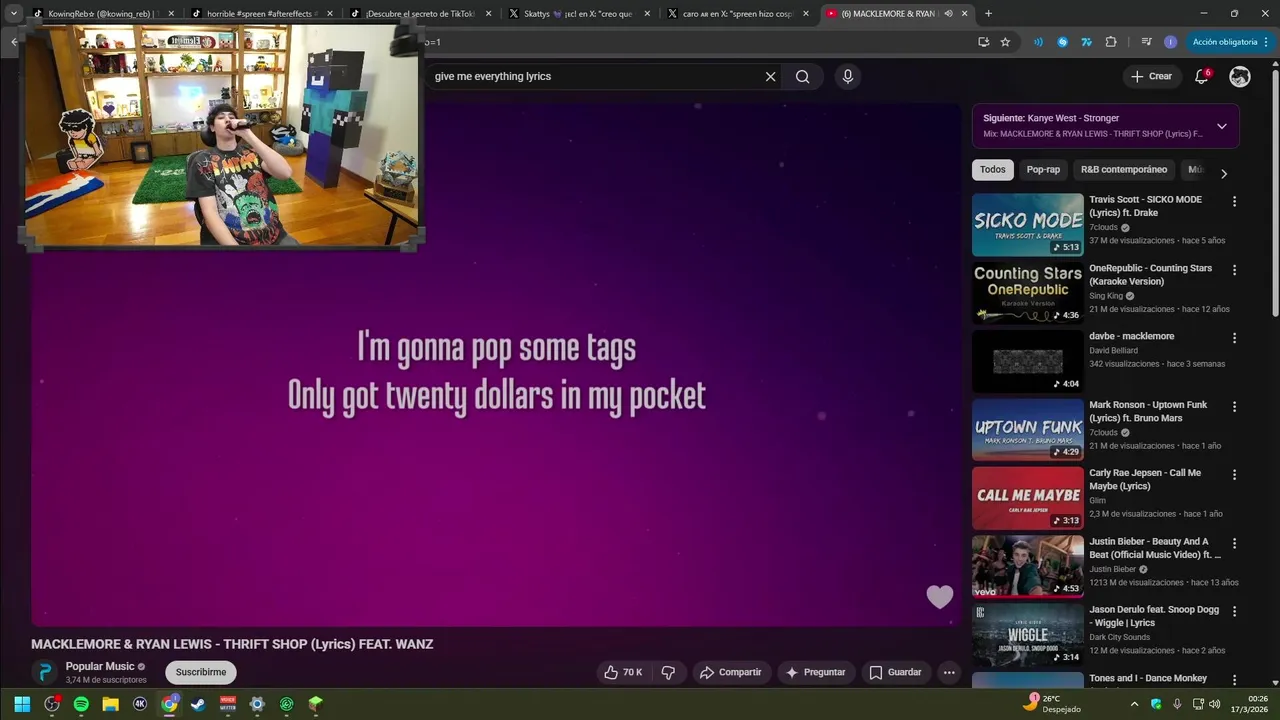Viewport: 1280px width, 720px height.
Task: Open Chrome extensions puzzle menu
Action: pos(1111,42)
